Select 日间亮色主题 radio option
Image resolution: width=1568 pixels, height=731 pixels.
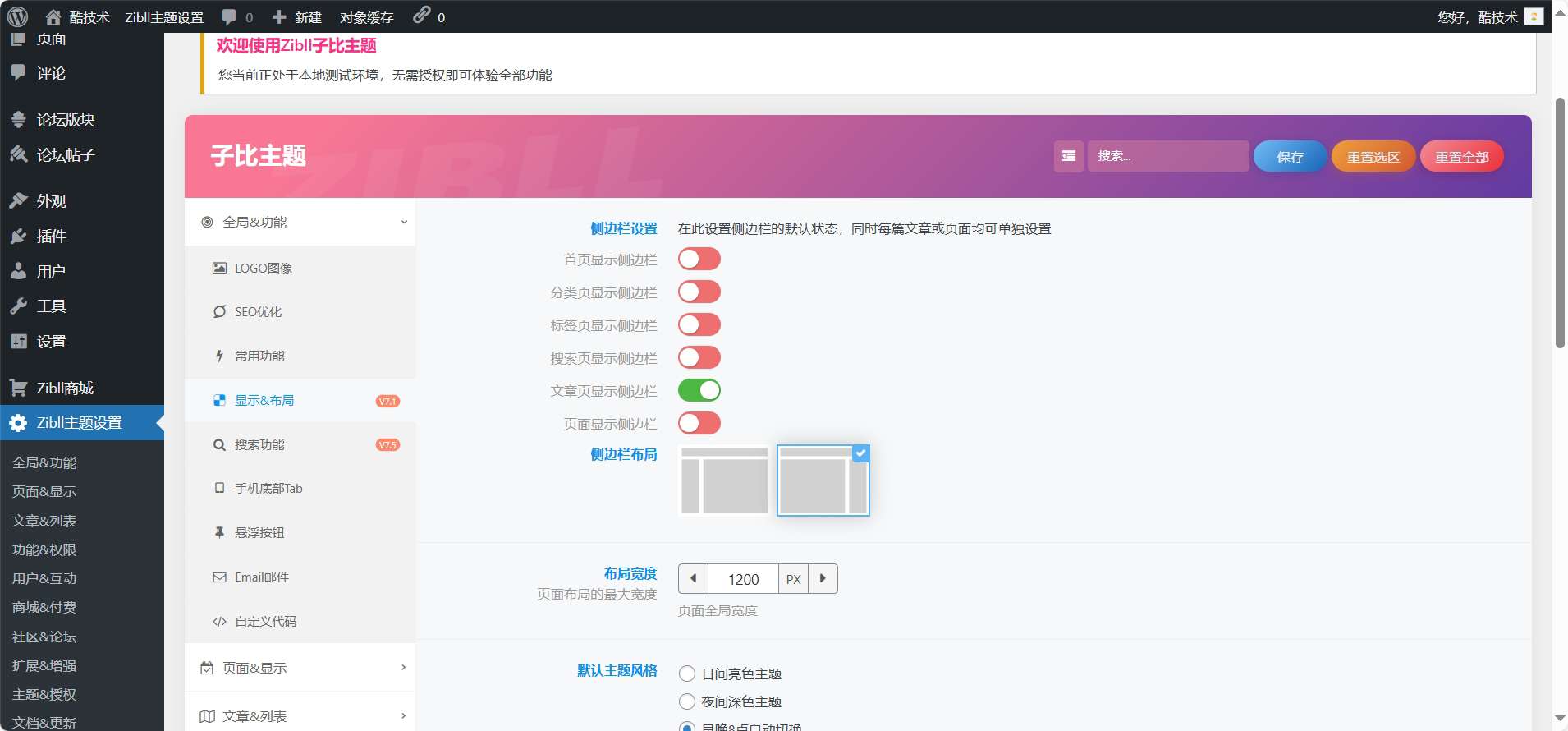click(687, 674)
